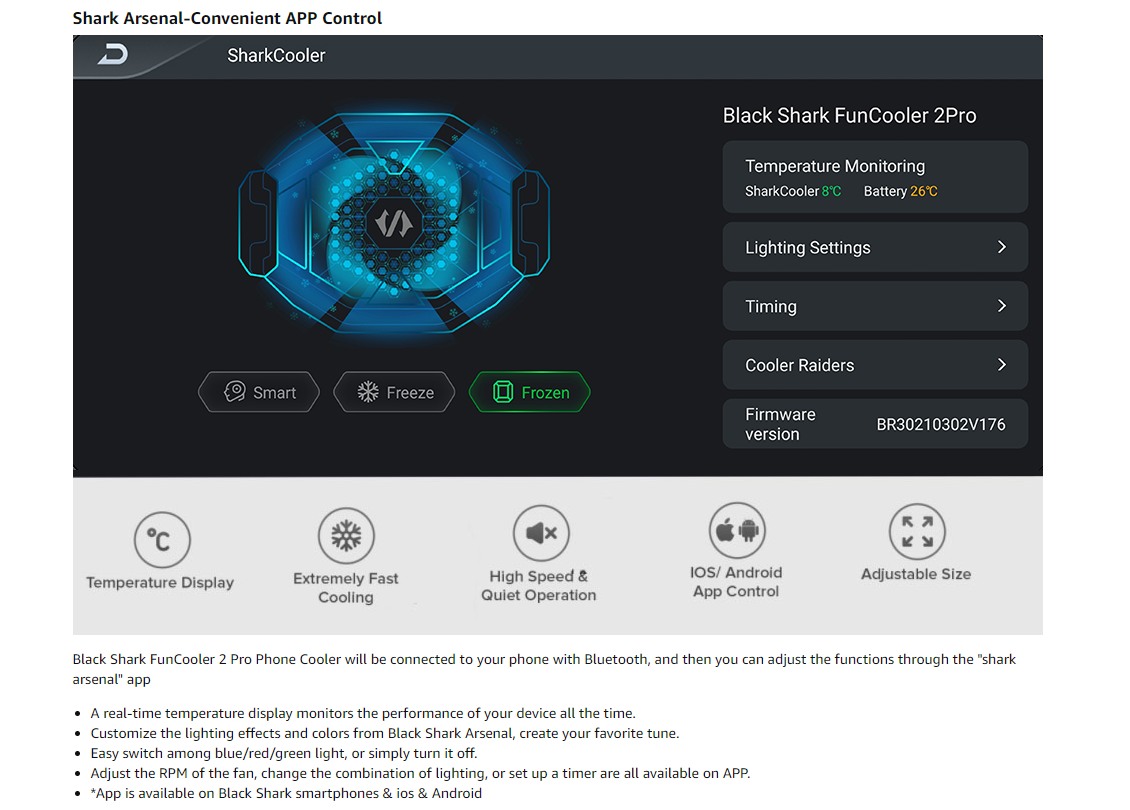Open the Temperature Monitoring panel
Screen dimensions: 1130x810
pyautogui.click(x=875, y=177)
